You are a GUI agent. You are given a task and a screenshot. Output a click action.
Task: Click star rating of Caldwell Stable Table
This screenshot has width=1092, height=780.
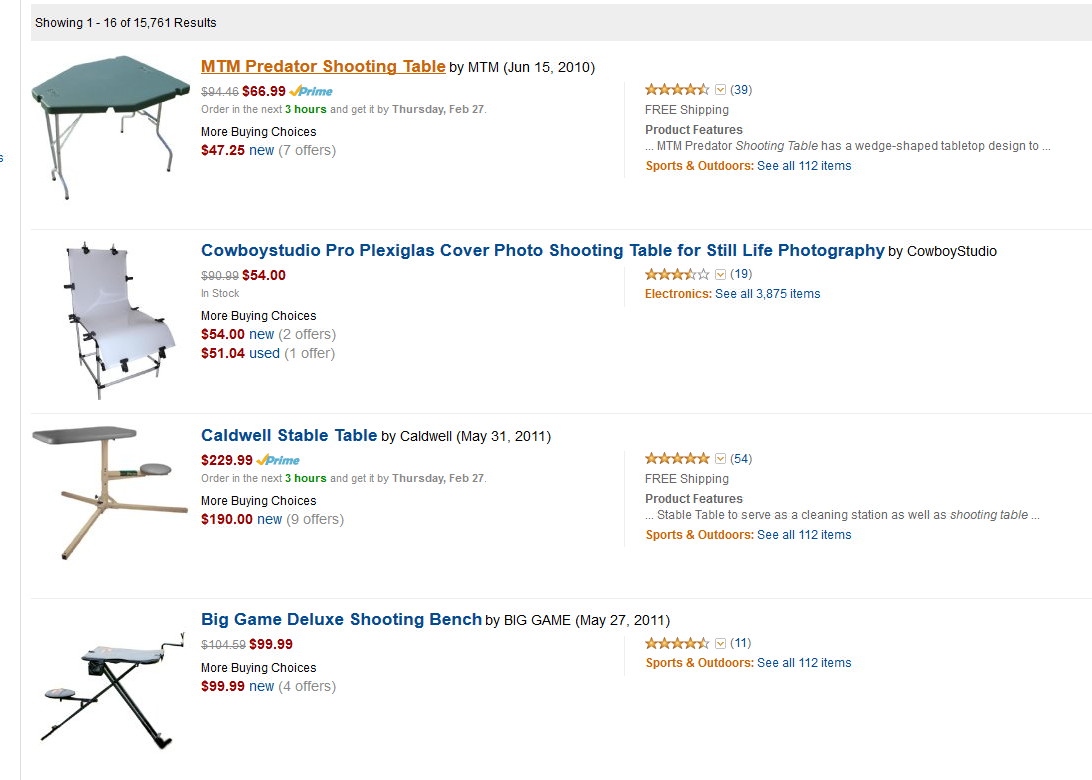(677, 459)
